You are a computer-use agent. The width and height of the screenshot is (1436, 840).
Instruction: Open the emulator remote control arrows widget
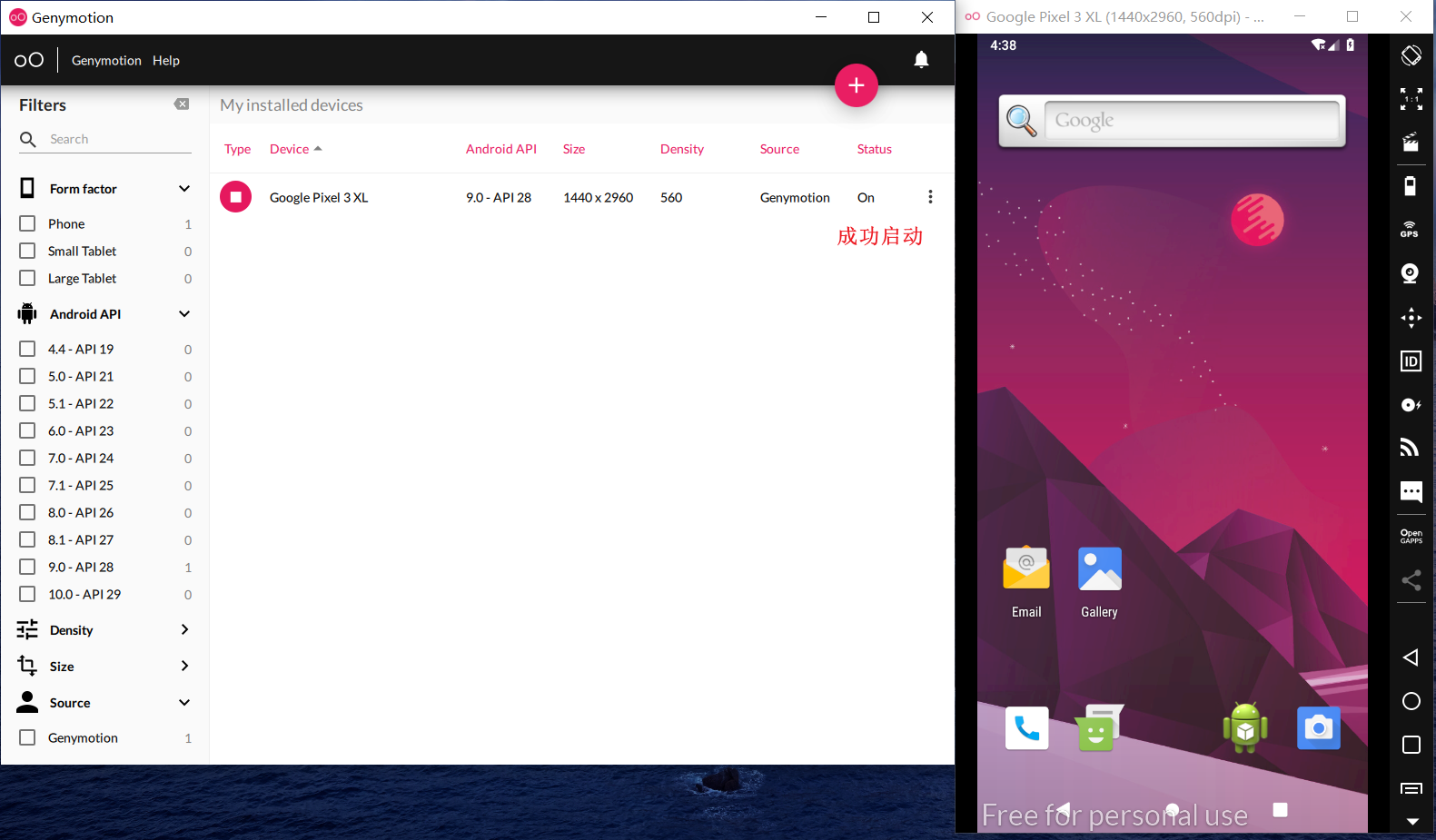[1411, 318]
